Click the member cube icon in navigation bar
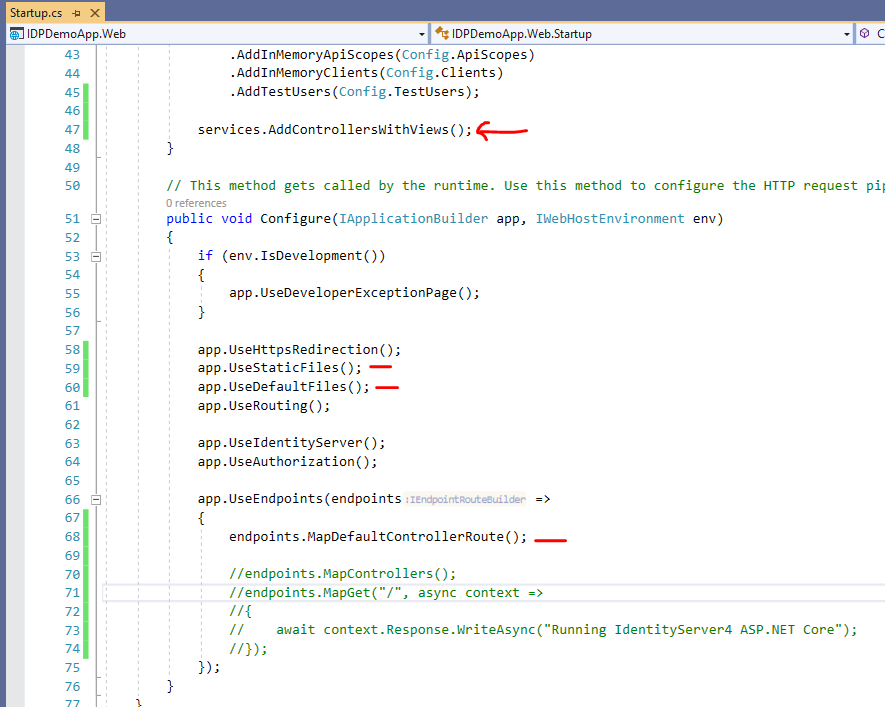This screenshot has width=885, height=707. point(864,34)
